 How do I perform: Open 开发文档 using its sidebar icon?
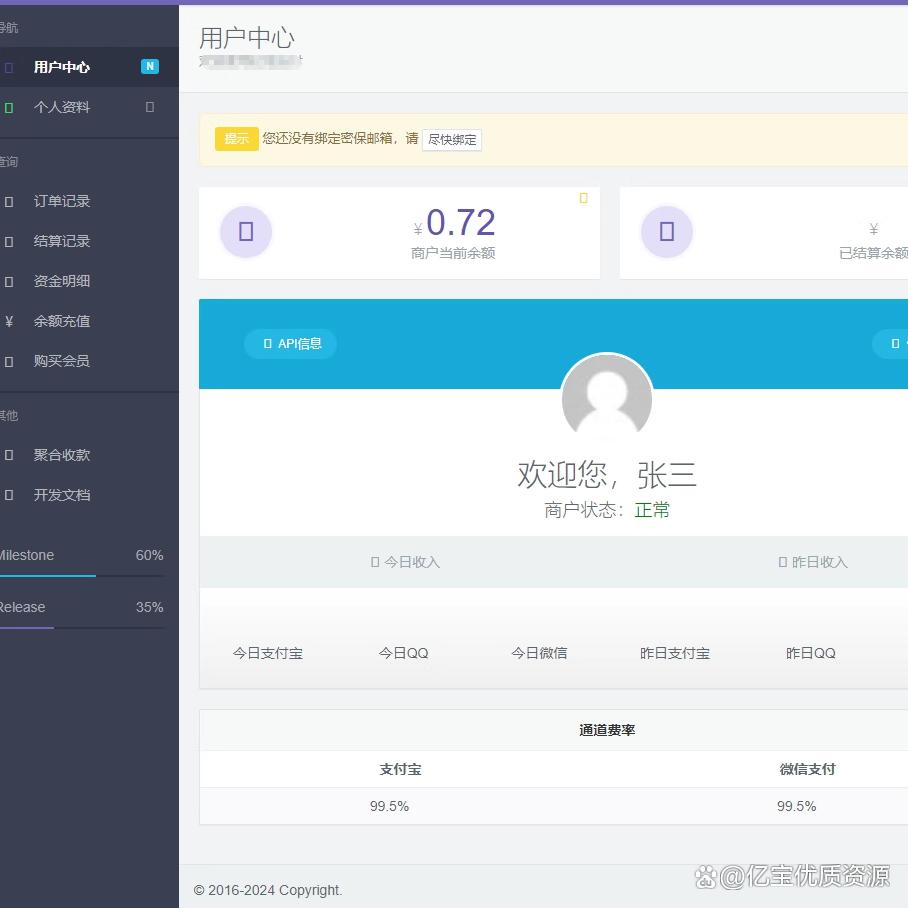click(12, 495)
